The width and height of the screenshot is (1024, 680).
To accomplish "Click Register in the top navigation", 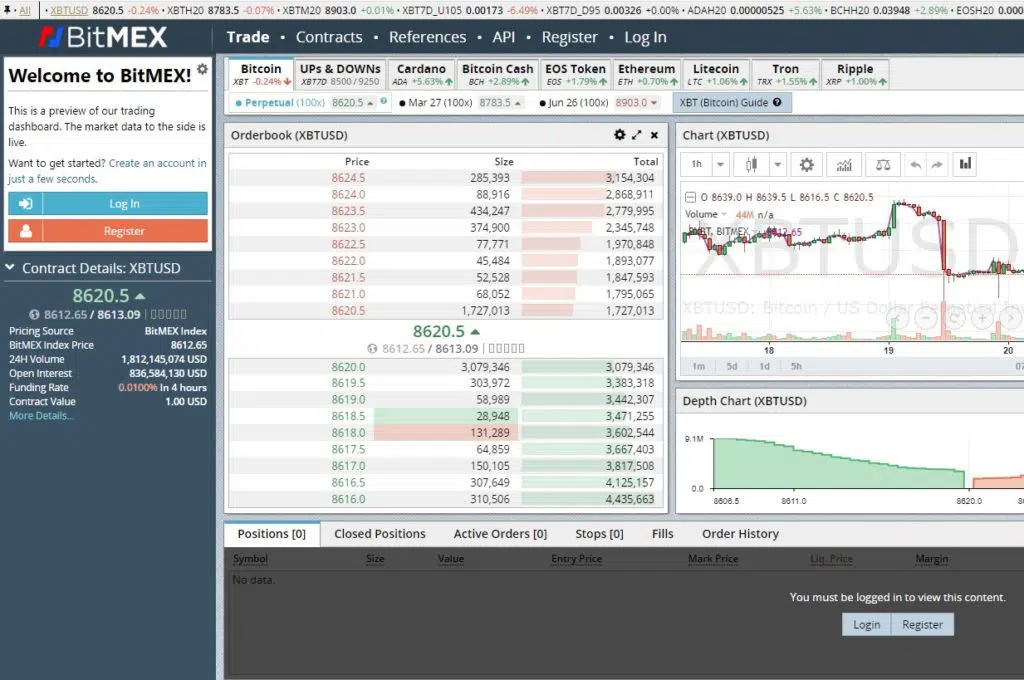I will pos(569,37).
